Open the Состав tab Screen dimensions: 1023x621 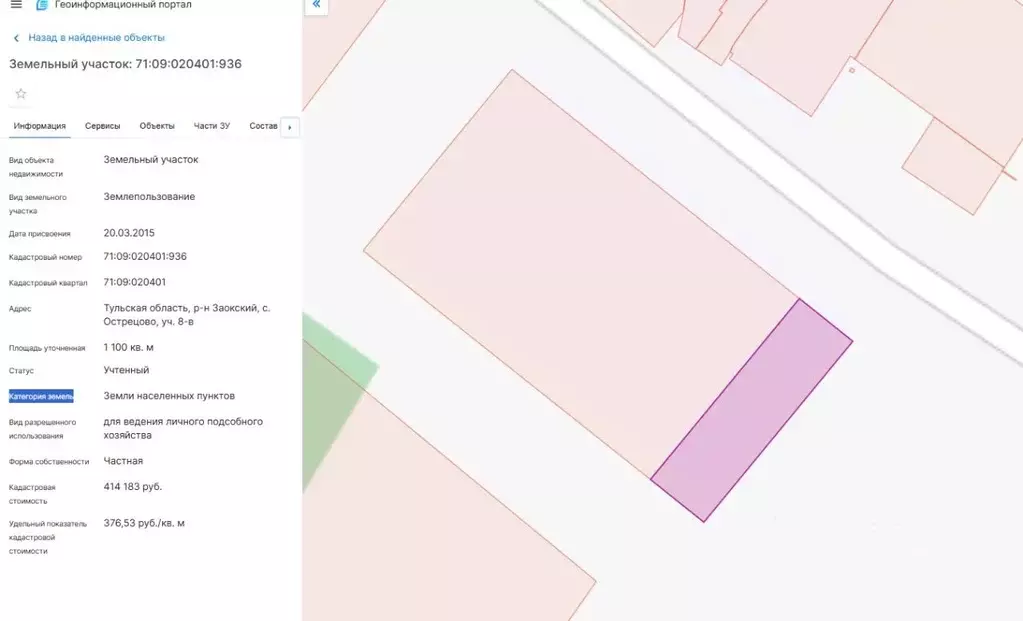pos(263,126)
